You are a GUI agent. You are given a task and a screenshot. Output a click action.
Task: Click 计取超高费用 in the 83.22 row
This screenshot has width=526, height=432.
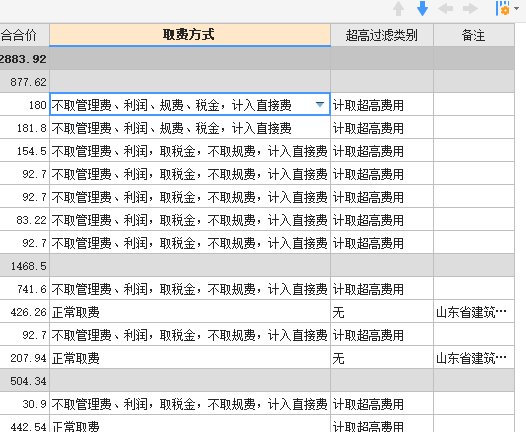pyautogui.click(x=368, y=220)
